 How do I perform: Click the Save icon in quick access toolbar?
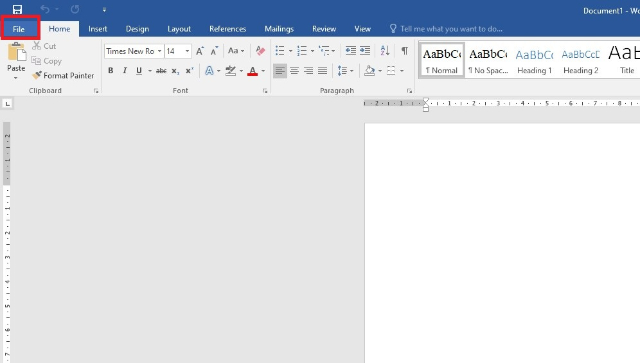(17, 9)
